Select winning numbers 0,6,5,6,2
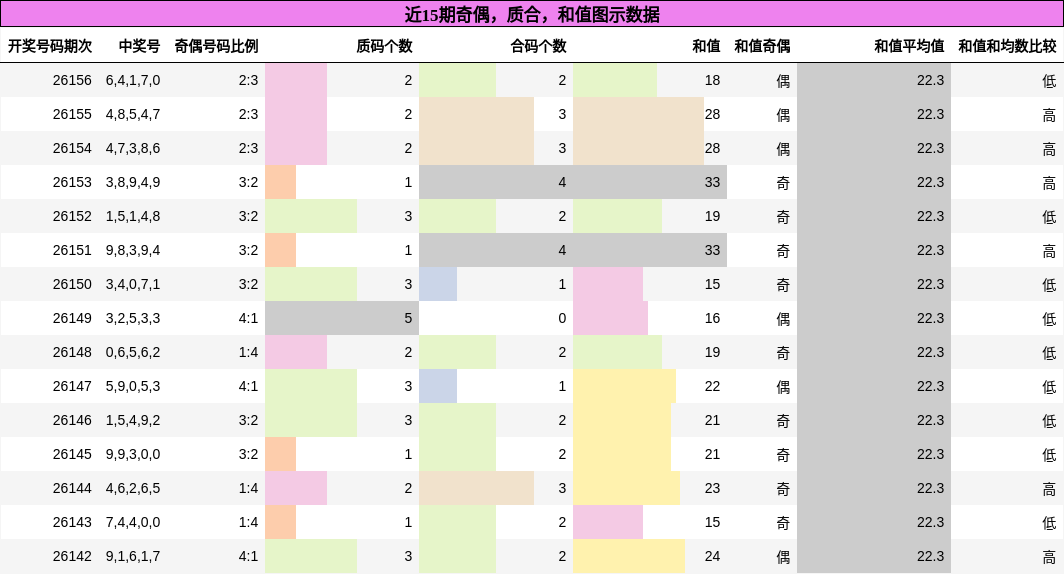The height and width of the screenshot is (574, 1064). pyautogui.click(x=133, y=351)
